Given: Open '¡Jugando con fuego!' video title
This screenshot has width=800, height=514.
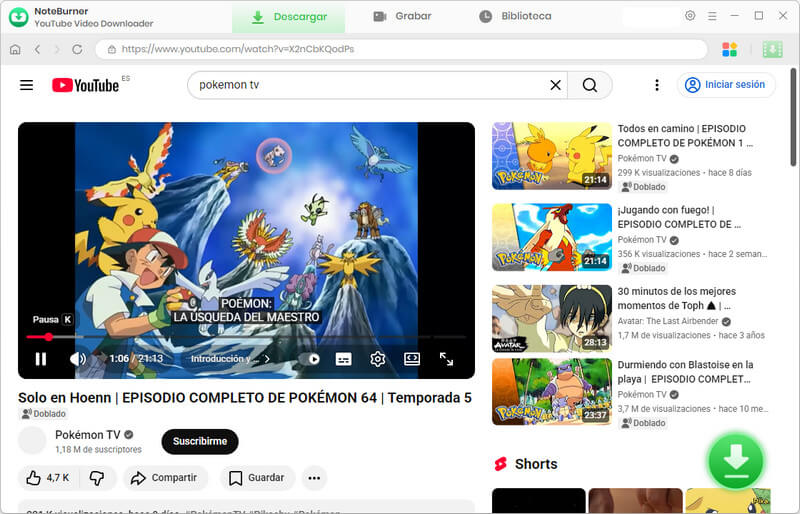Looking at the screenshot, I should [x=679, y=217].
